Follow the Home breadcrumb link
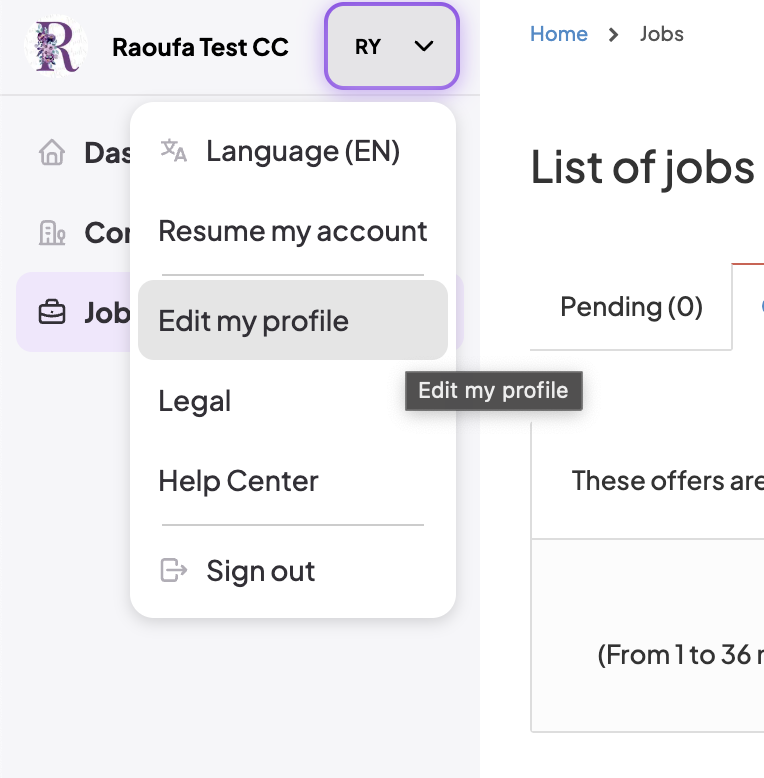 (x=558, y=34)
